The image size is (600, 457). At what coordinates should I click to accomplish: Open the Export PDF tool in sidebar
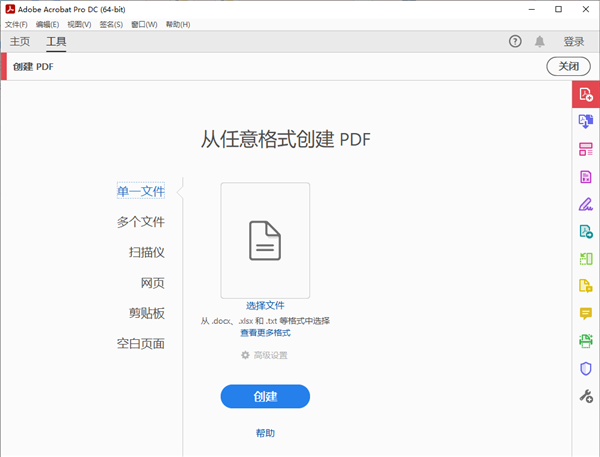[x=585, y=121]
